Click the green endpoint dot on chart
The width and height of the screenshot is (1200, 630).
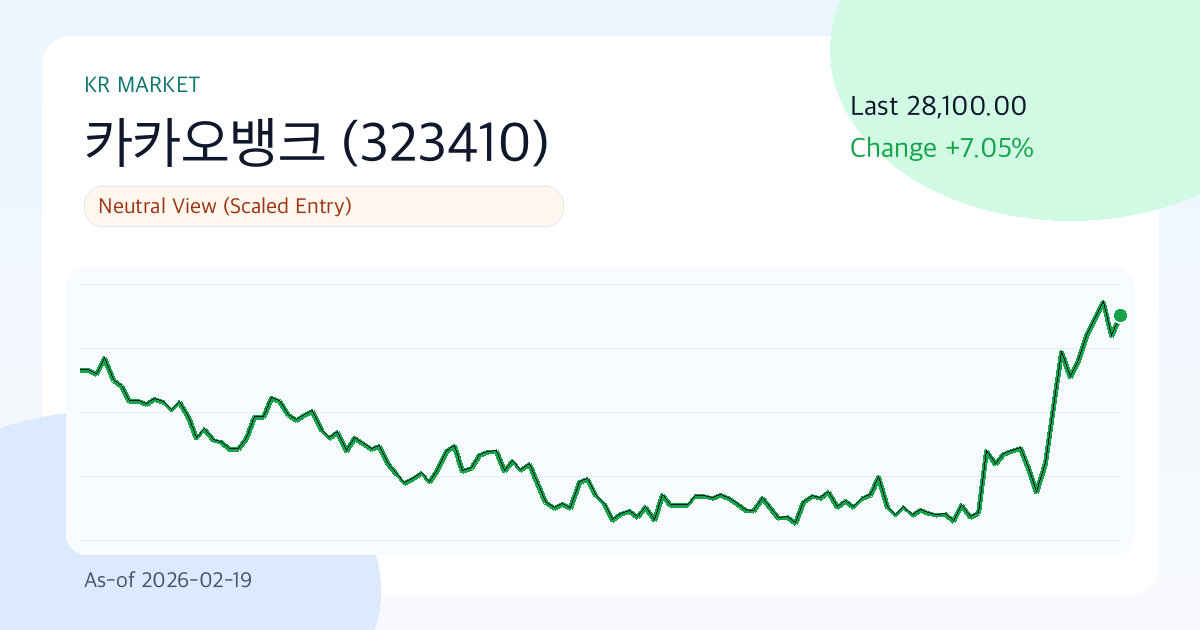coord(1120,315)
